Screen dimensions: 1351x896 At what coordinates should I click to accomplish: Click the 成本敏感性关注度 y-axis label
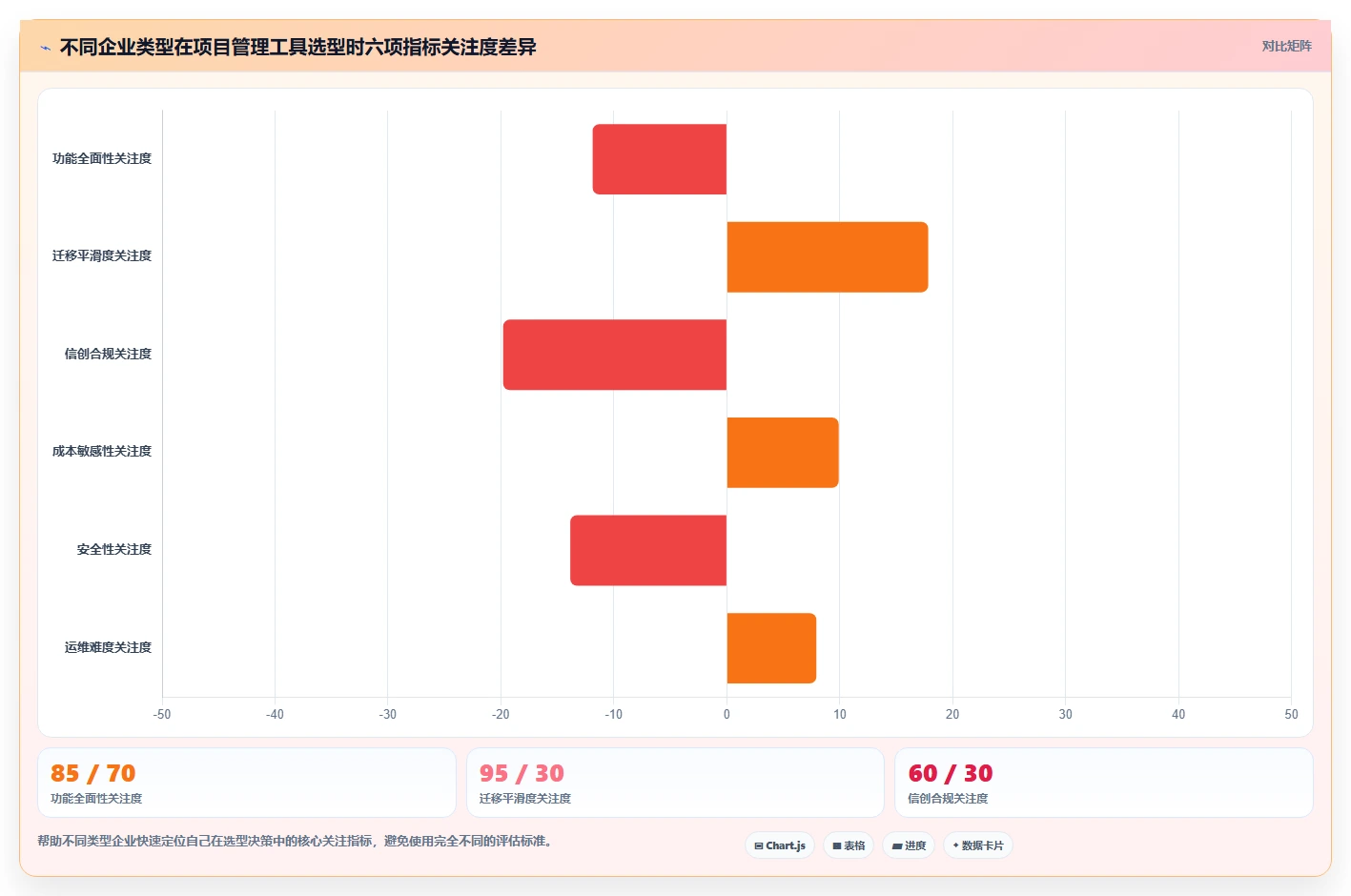click(x=102, y=451)
